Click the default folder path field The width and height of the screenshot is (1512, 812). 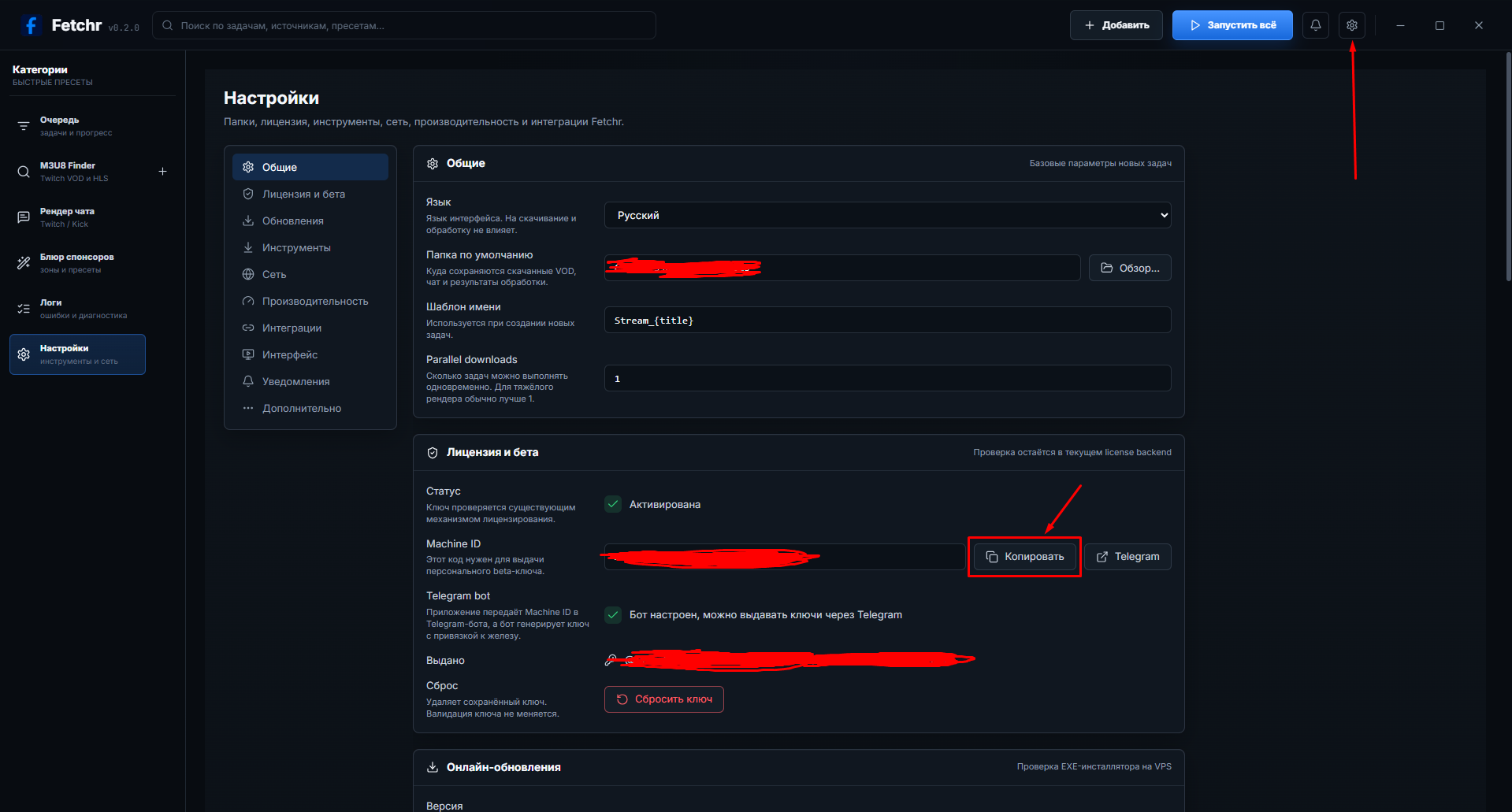point(842,268)
